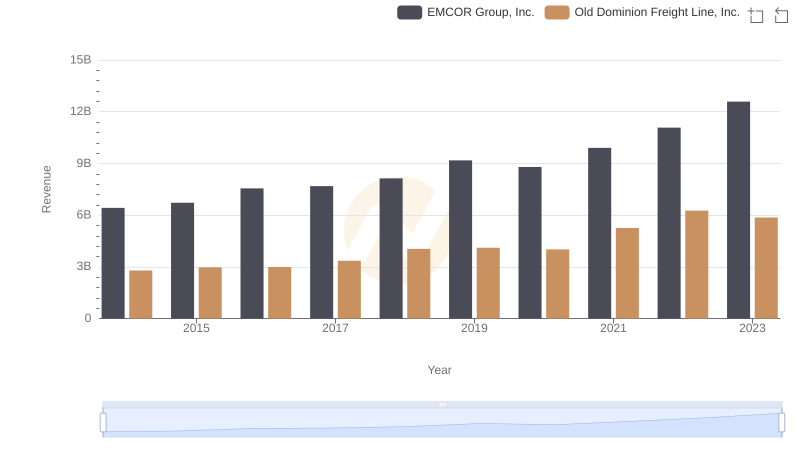Click the Year axis title

439,370
